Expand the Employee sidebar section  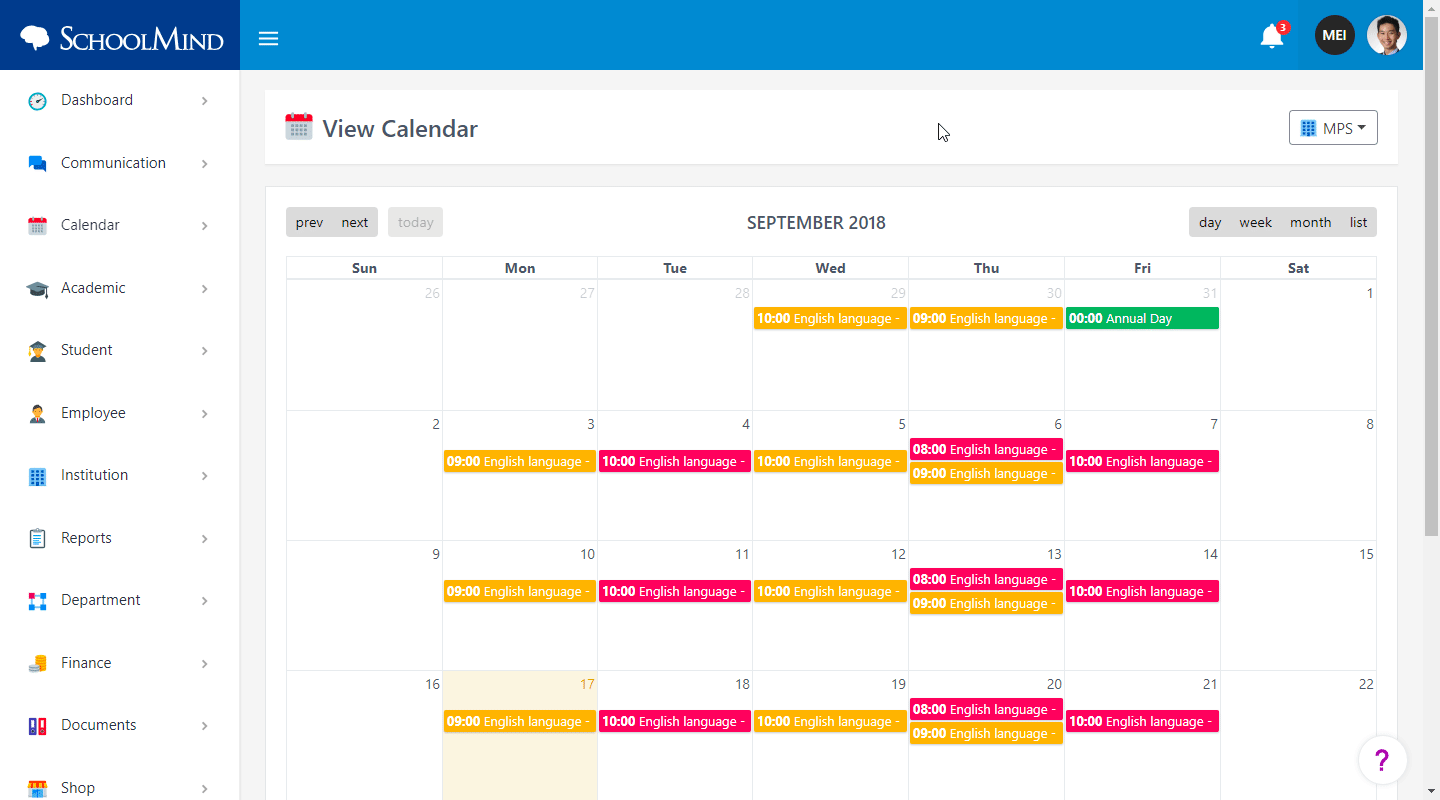[x=120, y=413]
